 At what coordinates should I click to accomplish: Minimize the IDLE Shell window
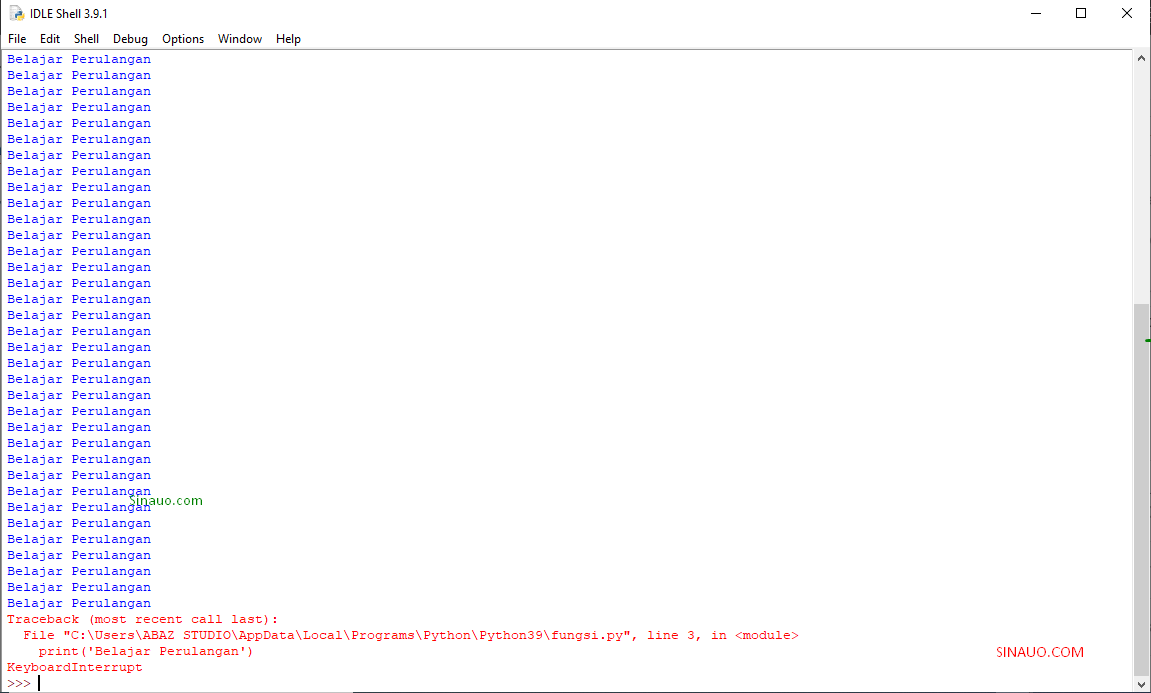point(1036,13)
